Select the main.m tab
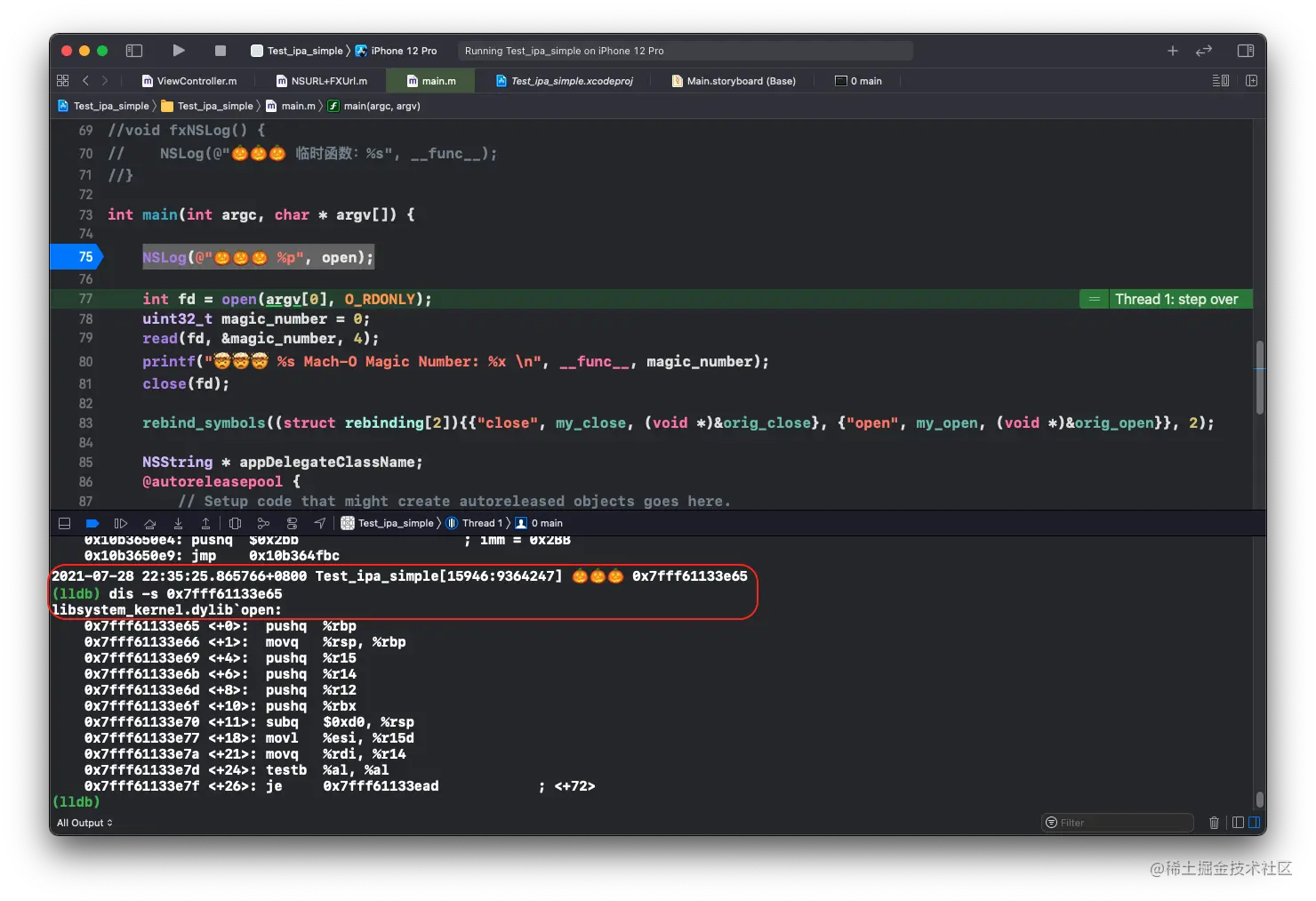The height and width of the screenshot is (901, 1316). click(431, 81)
